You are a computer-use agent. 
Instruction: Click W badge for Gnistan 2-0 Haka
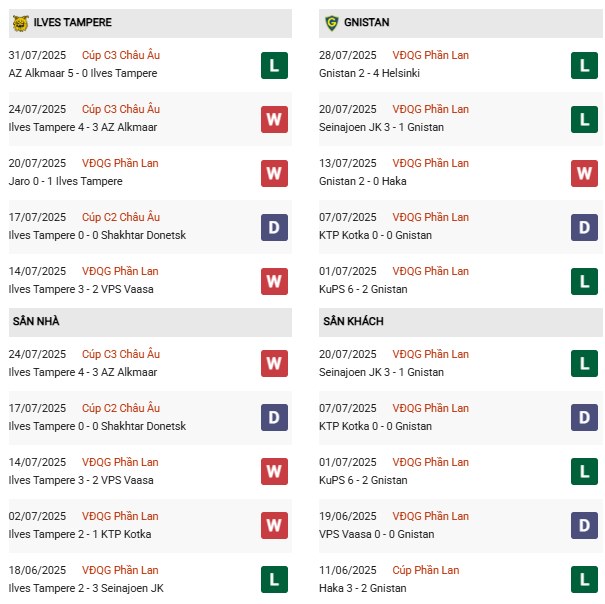pos(585,174)
